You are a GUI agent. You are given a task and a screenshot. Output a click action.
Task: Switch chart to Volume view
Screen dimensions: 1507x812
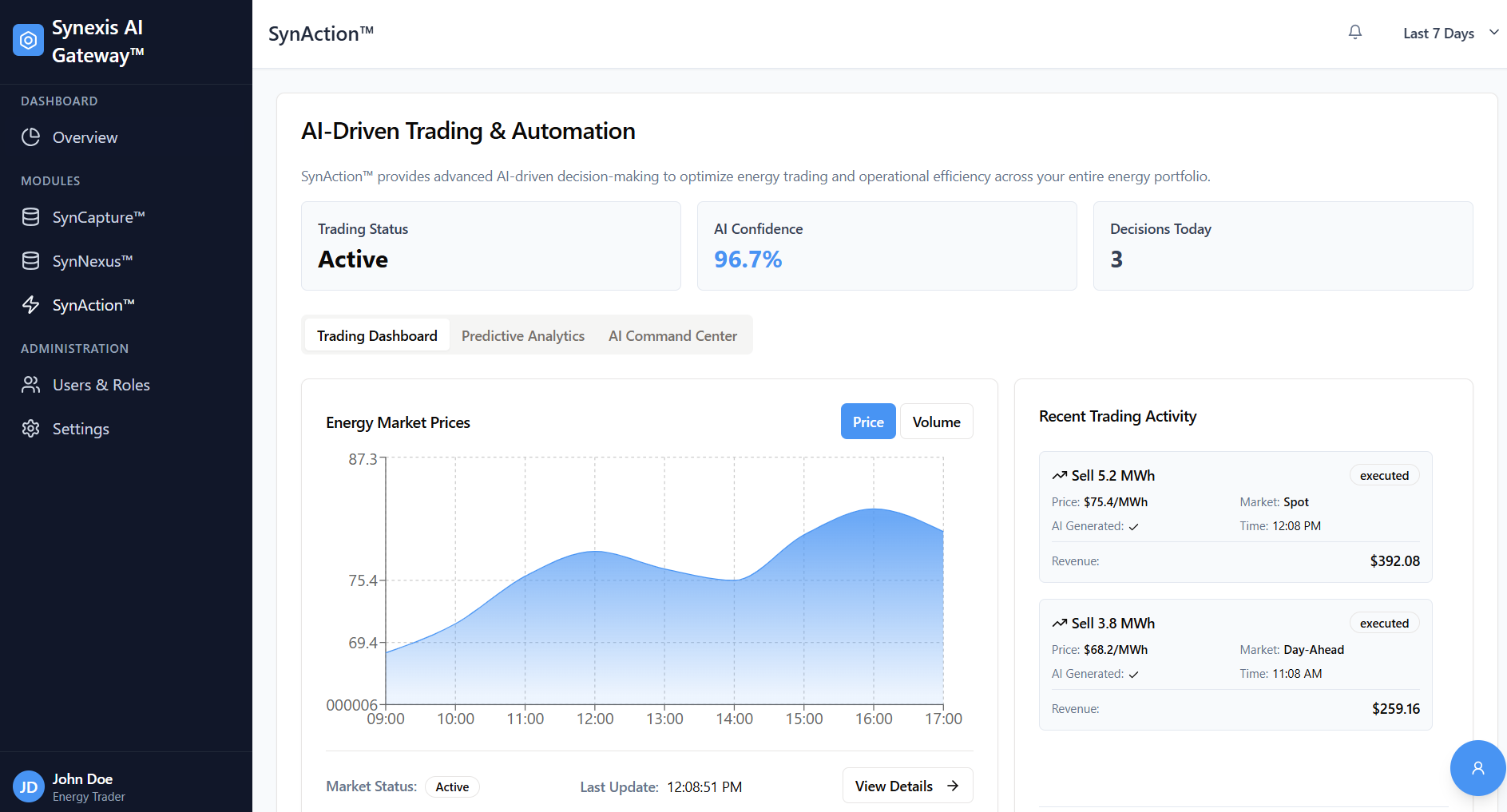click(x=937, y=422)
